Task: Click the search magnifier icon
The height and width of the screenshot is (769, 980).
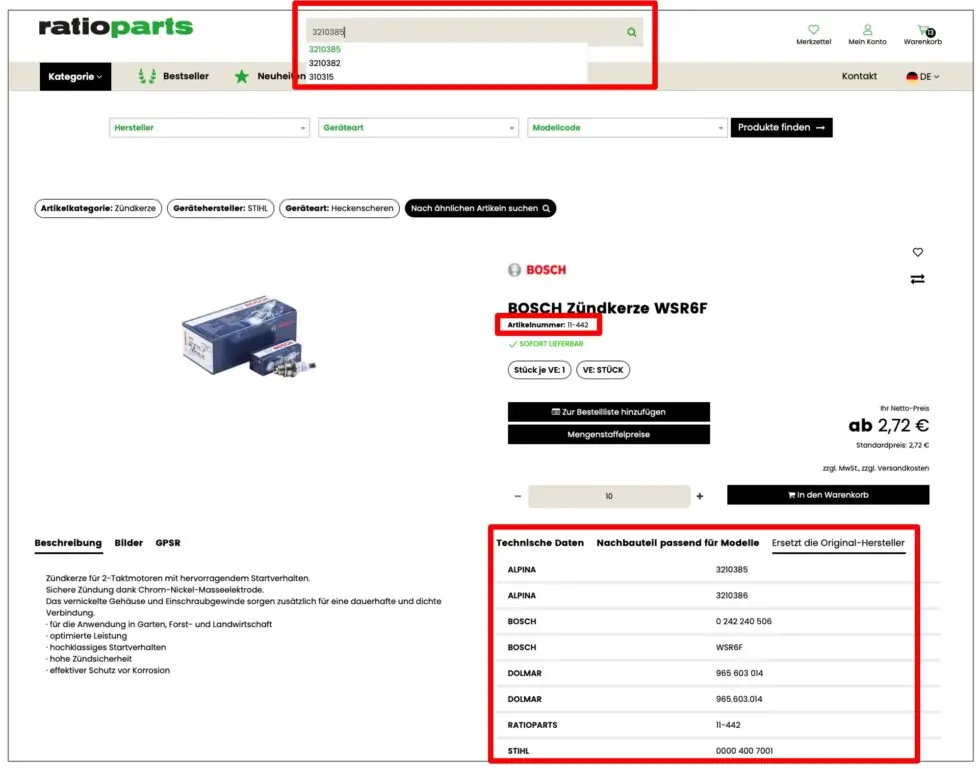Action: click(631, 32)
